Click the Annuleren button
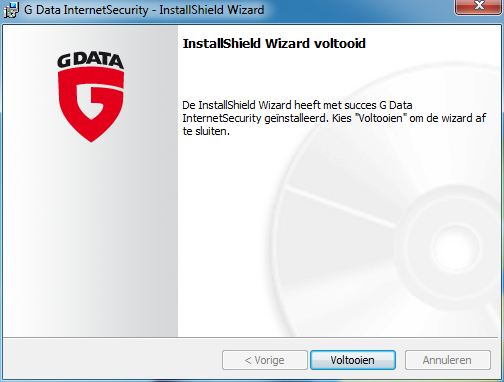504x382 pixels. click(x=448, y=360)
